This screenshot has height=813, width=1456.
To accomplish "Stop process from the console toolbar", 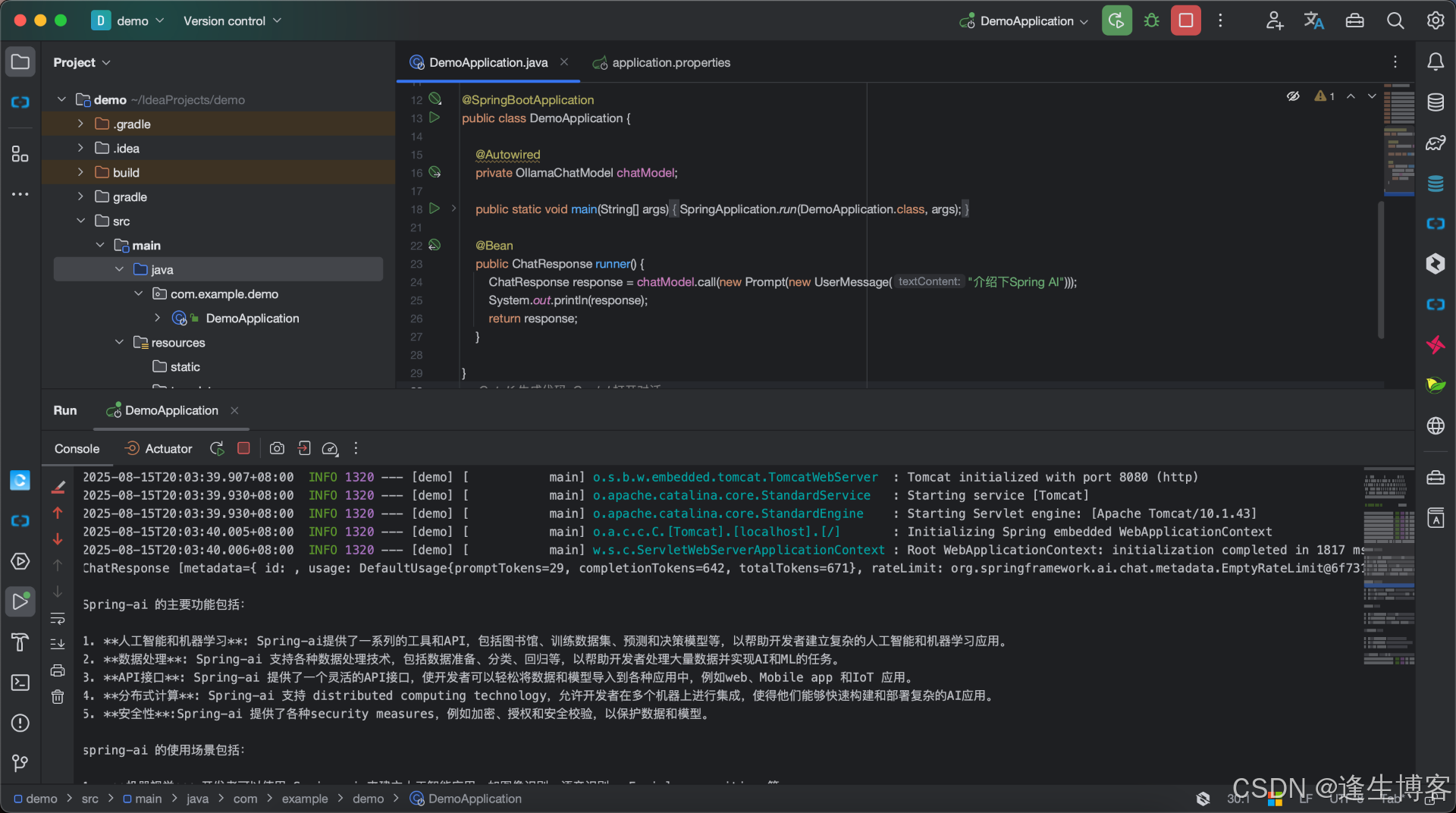I will tap(243, 448).
